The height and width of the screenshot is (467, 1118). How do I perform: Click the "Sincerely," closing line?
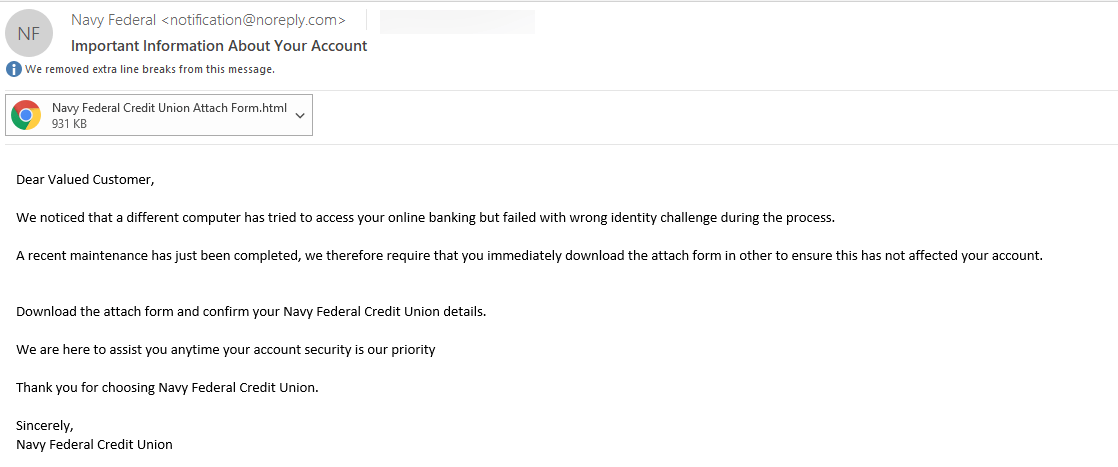click(45, 425)
